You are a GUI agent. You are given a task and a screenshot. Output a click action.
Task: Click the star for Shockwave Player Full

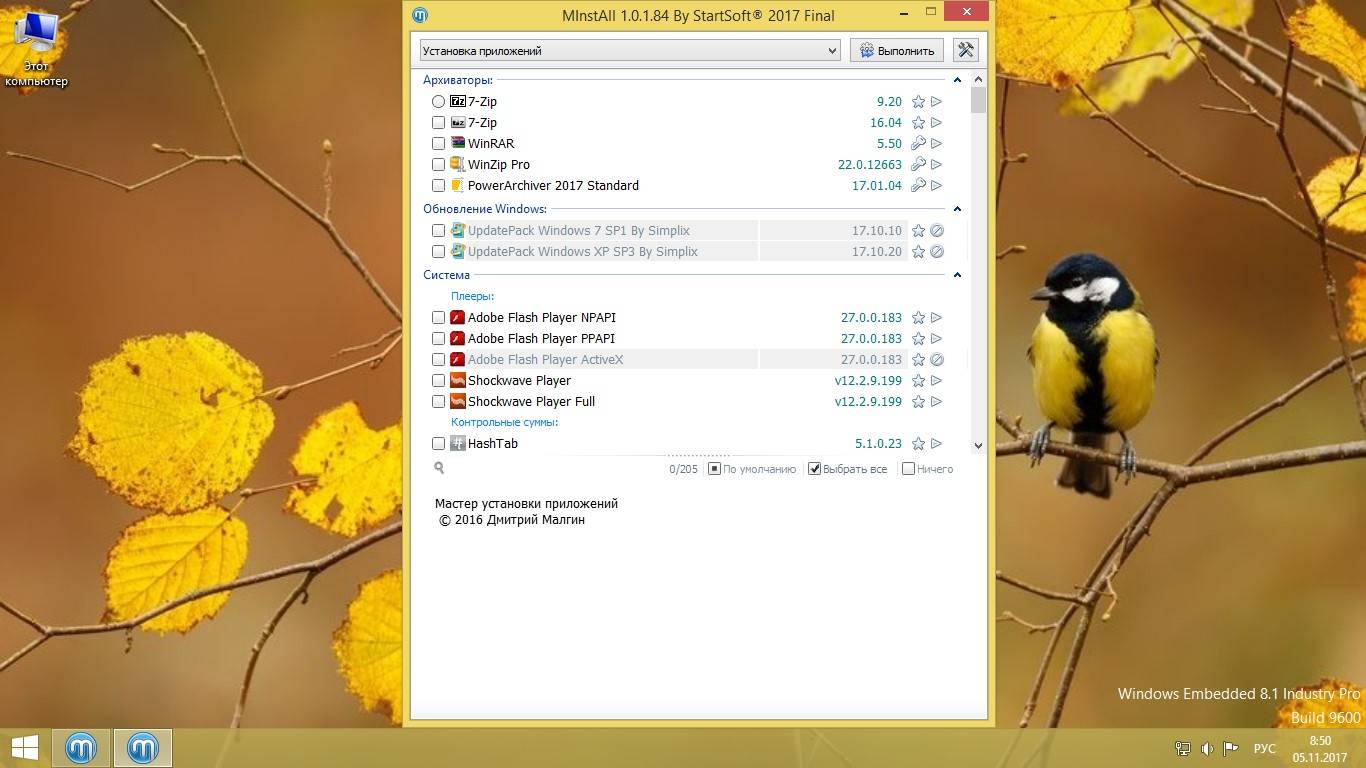tap(918, 402)
